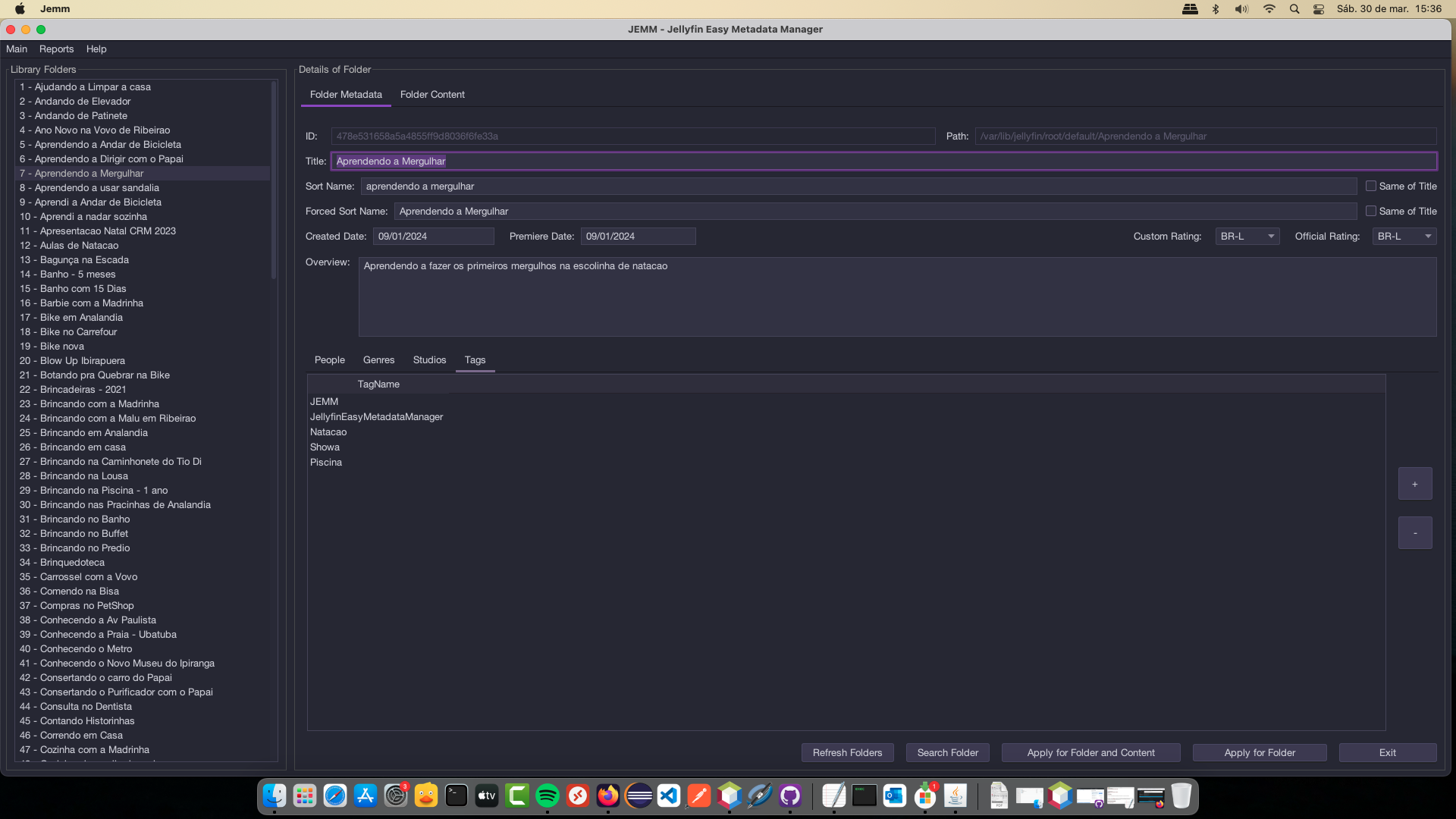Open macOS Control Center in menu bar
The height and width of the screenshot is (819, 1456).
1319,9
